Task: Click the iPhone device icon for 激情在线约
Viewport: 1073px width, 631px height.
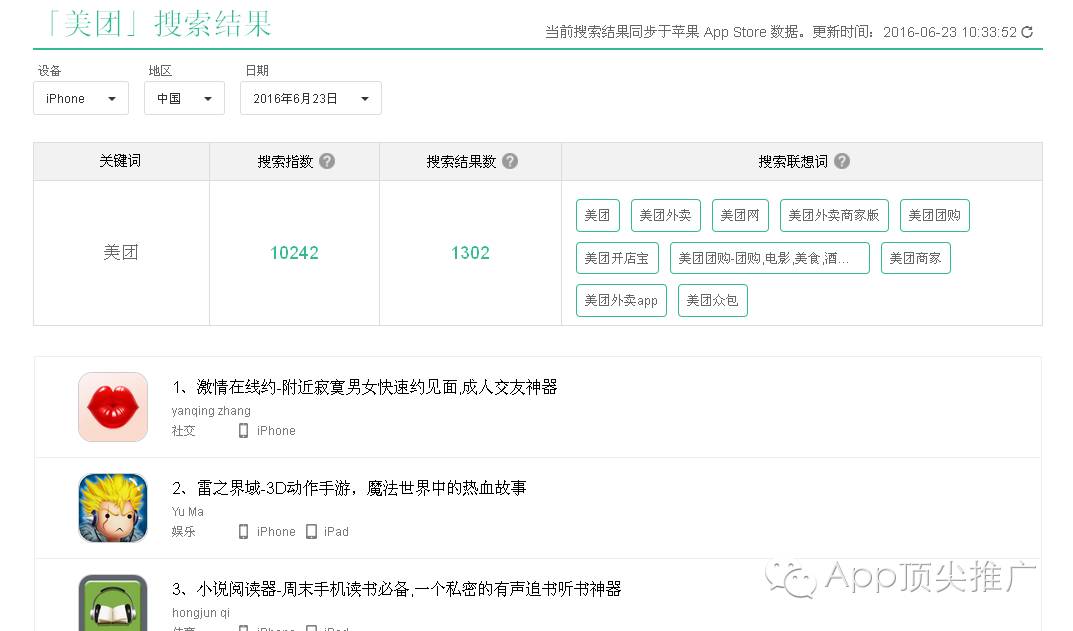Action: 243,430
